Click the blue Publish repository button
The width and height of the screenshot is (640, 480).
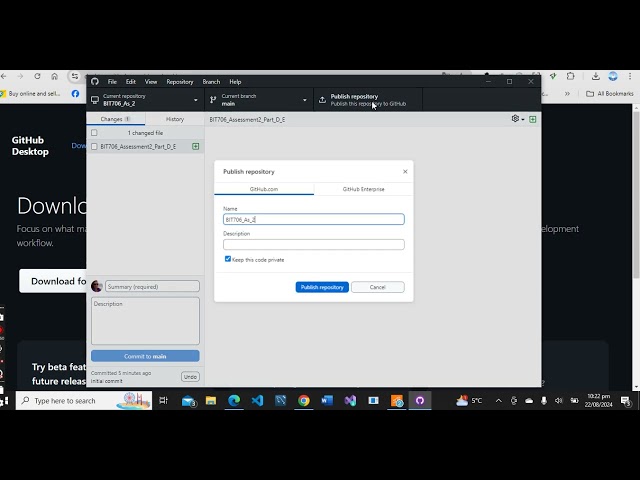point(322,287)
